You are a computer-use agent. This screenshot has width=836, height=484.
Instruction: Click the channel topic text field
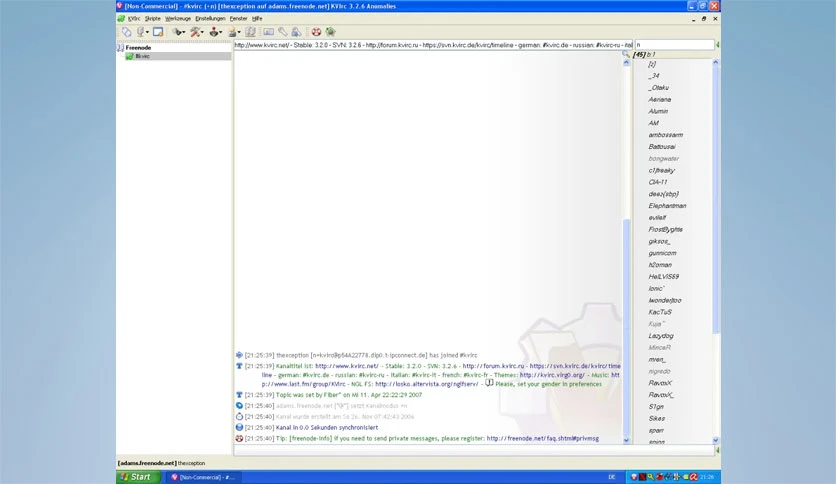click(433, 45)
